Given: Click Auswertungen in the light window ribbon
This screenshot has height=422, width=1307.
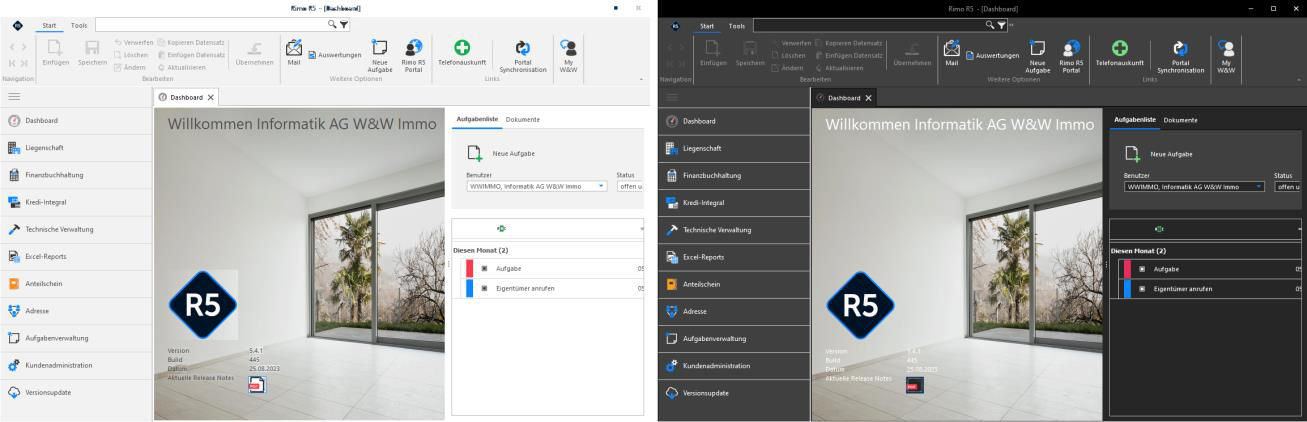Looking at the screenshot, I should click(336, 54).
